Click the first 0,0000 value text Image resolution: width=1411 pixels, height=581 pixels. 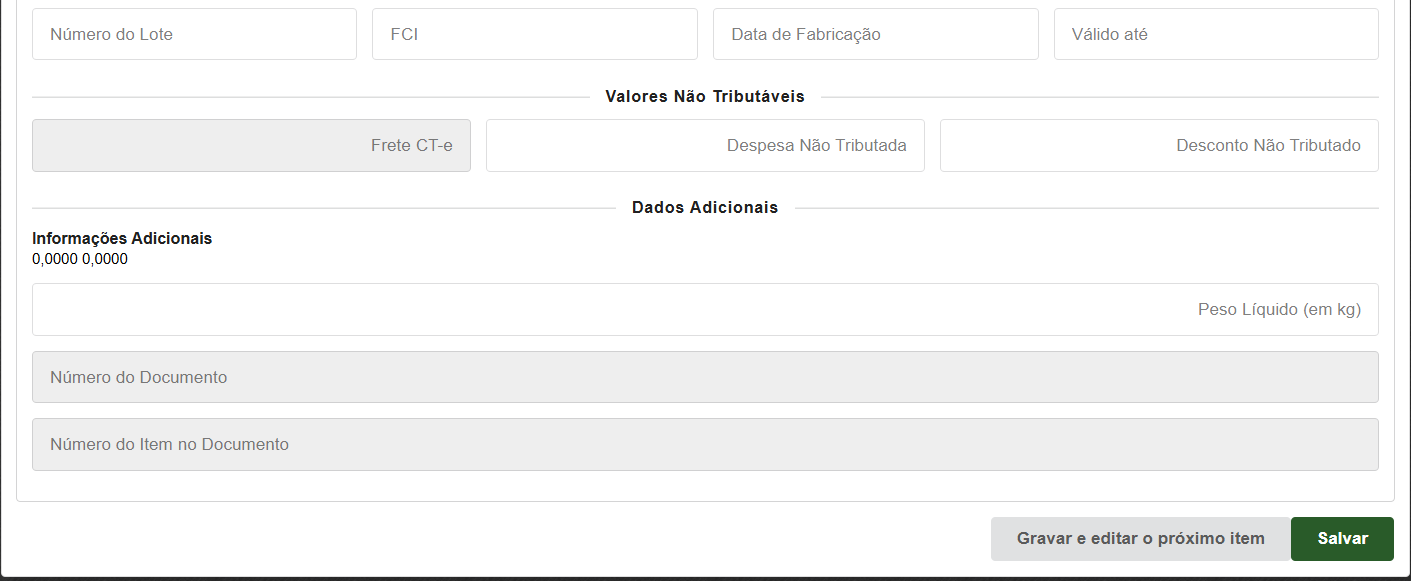[x=55, y=260]
